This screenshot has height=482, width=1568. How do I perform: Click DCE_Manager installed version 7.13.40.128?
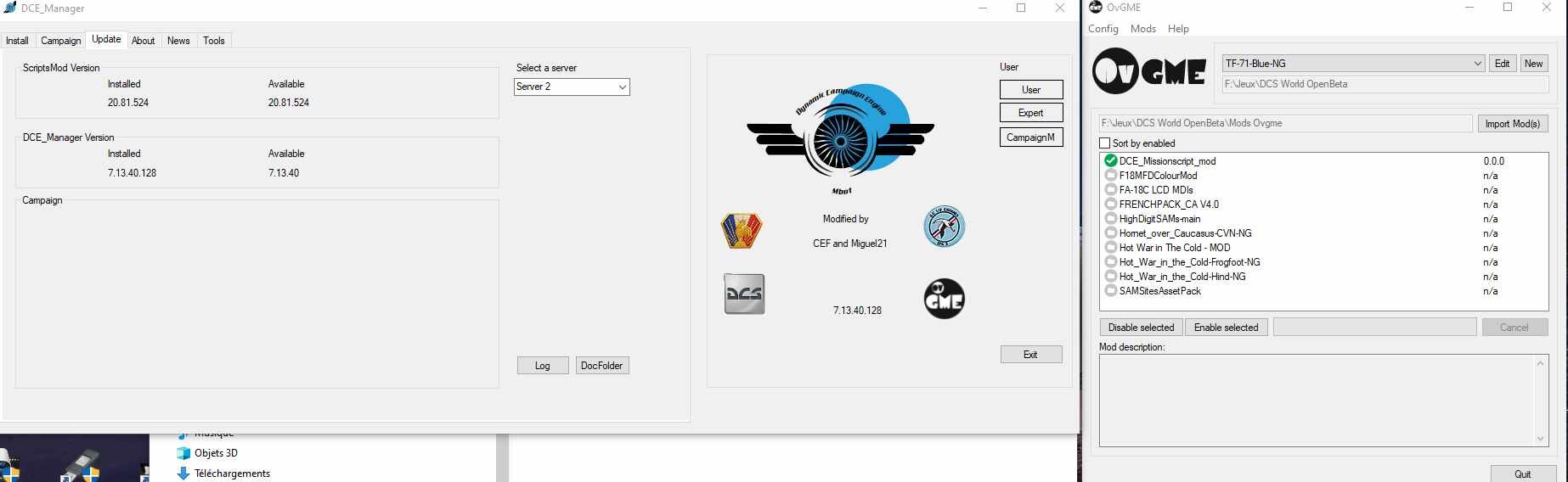tap(132, 172)
